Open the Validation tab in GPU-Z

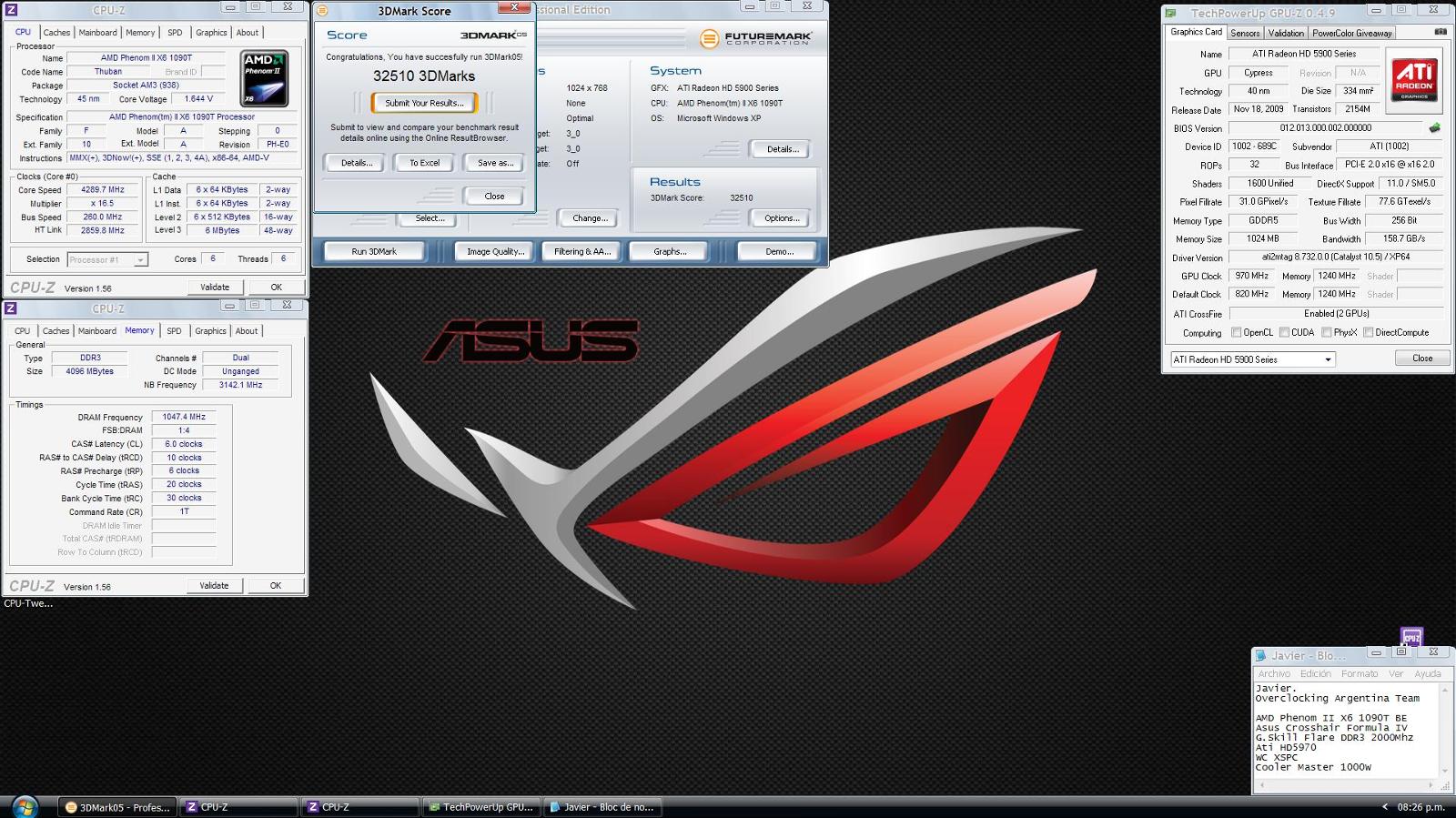[x=1286, y=33]
